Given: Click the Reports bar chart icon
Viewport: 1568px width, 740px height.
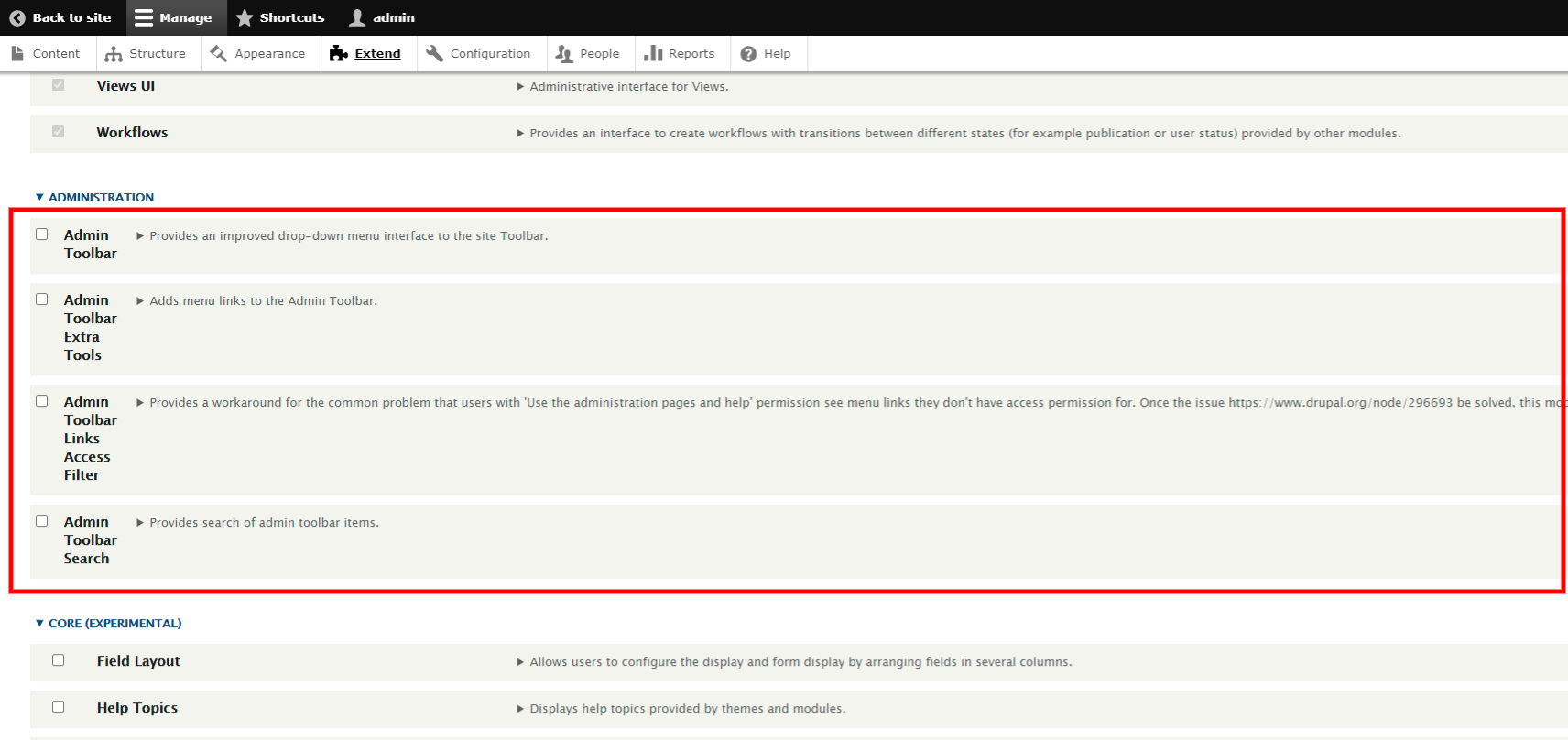Looking at the screenshot, I should click(653, 53).
